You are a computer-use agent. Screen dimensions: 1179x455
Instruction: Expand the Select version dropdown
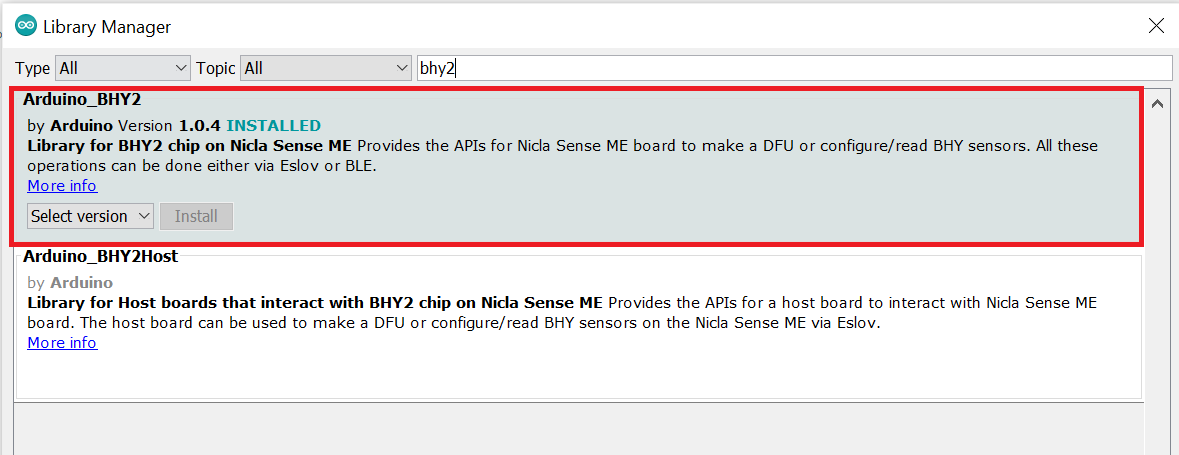(90, 216)
